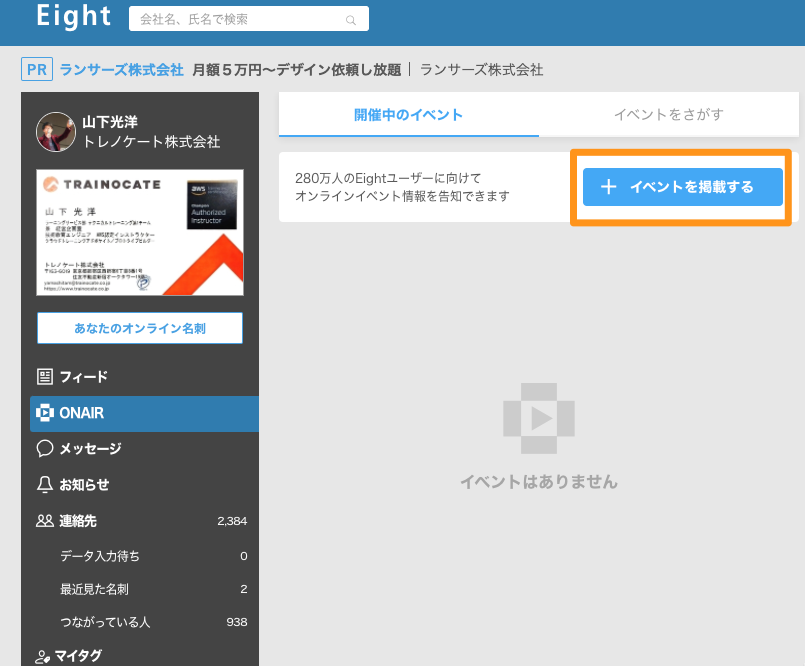Open the ランサーズ株式会社 PR link
Image resolution: width=805 pixels, height=666 pixels.
pyautogui.click(x=122, y=70)
